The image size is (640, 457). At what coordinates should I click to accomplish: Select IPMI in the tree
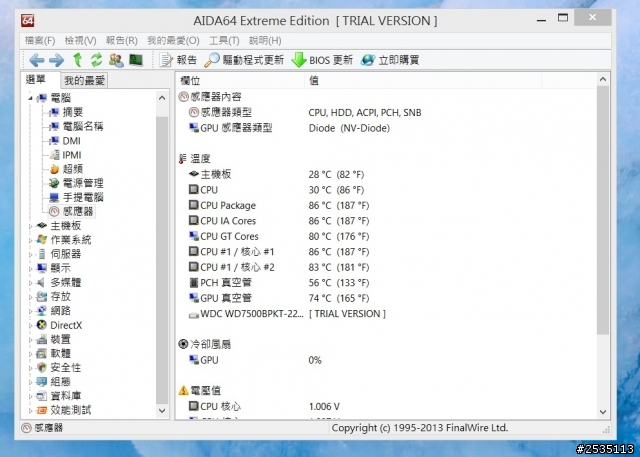tap(72, 155)
